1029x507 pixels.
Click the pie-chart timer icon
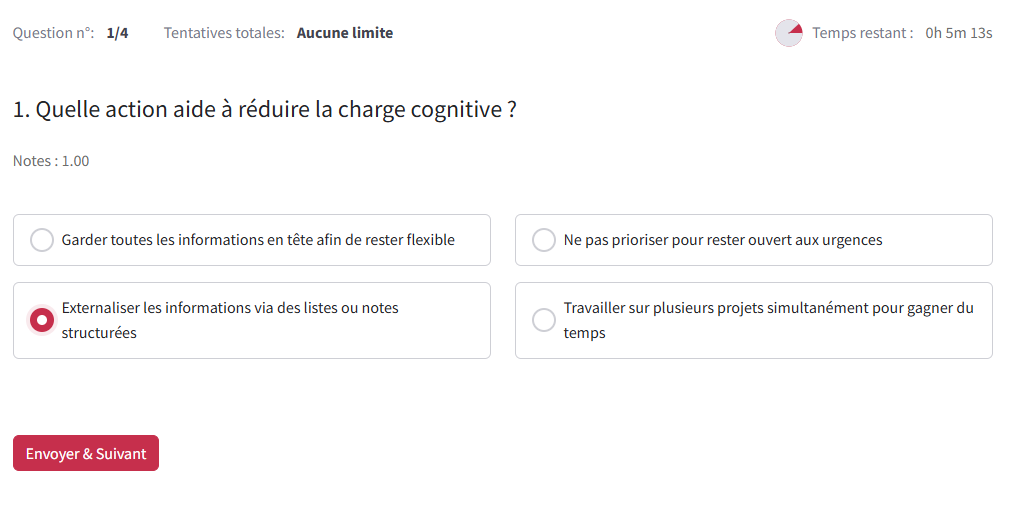[789, 33]
